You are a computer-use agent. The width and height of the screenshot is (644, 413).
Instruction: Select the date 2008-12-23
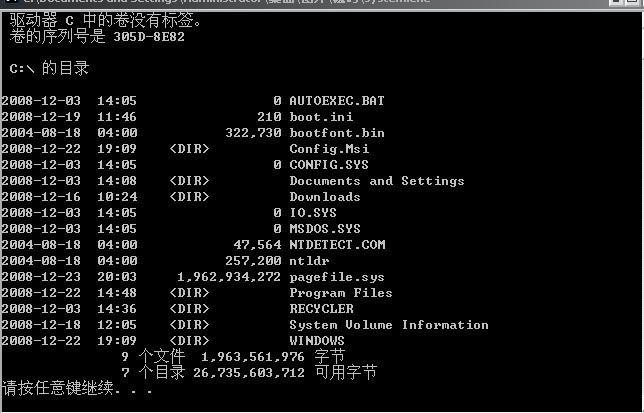[x=41, y=277]
